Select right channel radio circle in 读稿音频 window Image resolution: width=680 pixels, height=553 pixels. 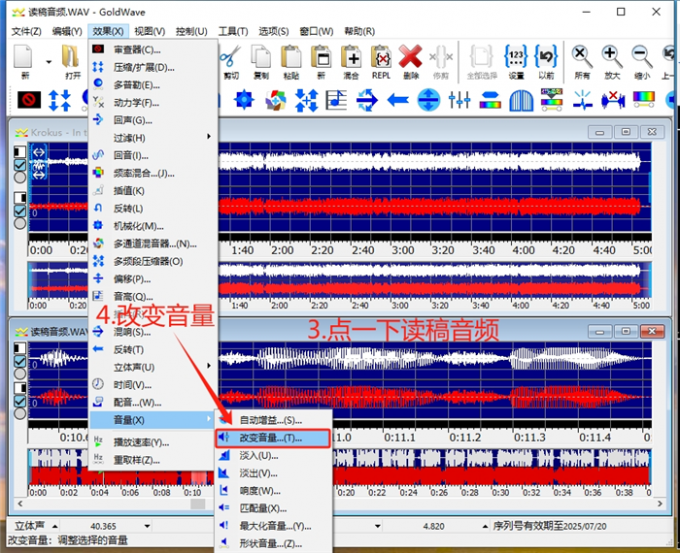coord(20,413)
